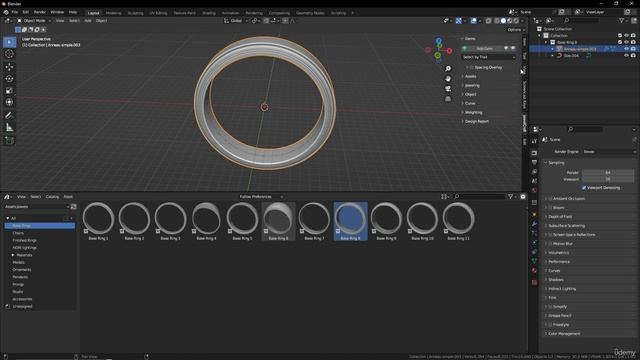Select Base Ring 4 asset thumbnail
The image size is (640, 360).
tap(206, 221)
